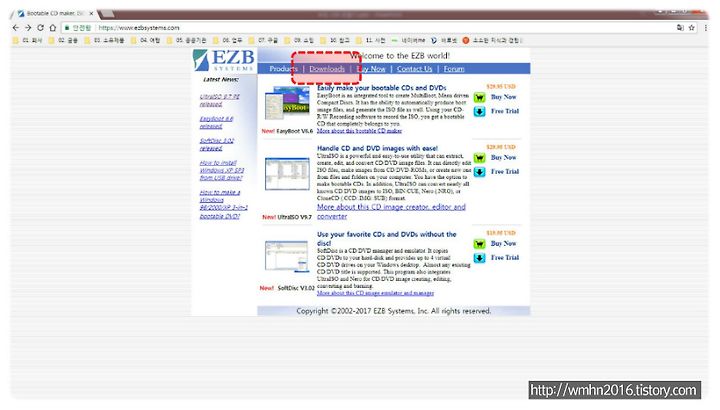This screenshot has width=720, height=410.
Task: Click the translate page icon in address bar
Action: tap(680, 28)
